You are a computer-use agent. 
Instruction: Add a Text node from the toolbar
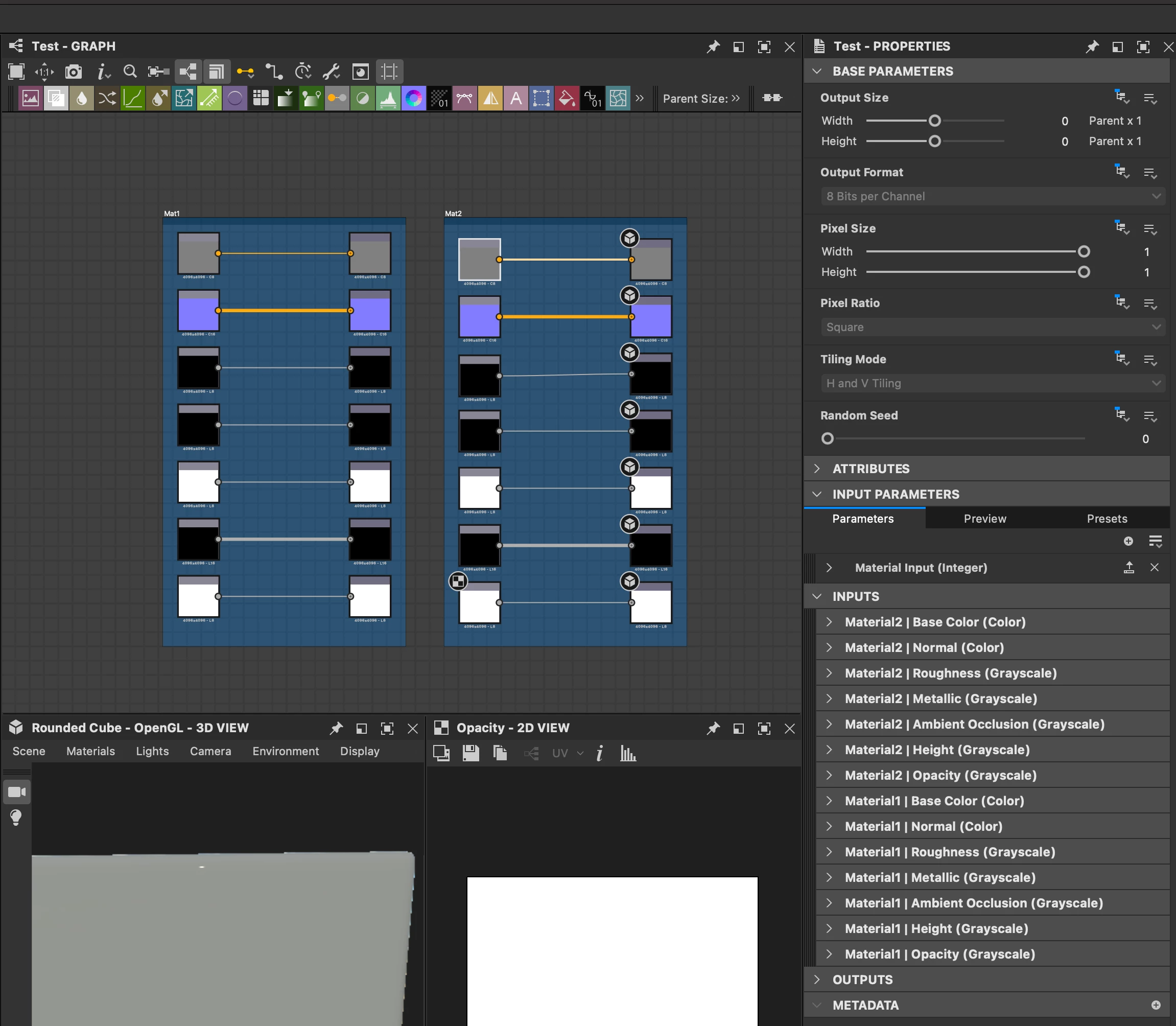click(516, 99)
